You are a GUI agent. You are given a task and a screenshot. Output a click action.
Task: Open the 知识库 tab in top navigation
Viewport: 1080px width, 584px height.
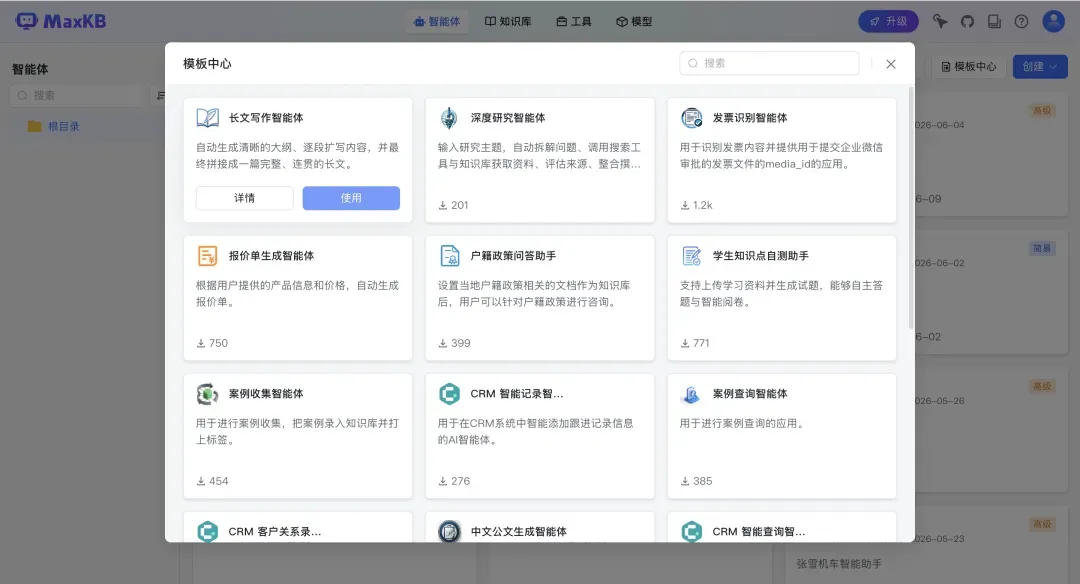click(x=508, y=21)
